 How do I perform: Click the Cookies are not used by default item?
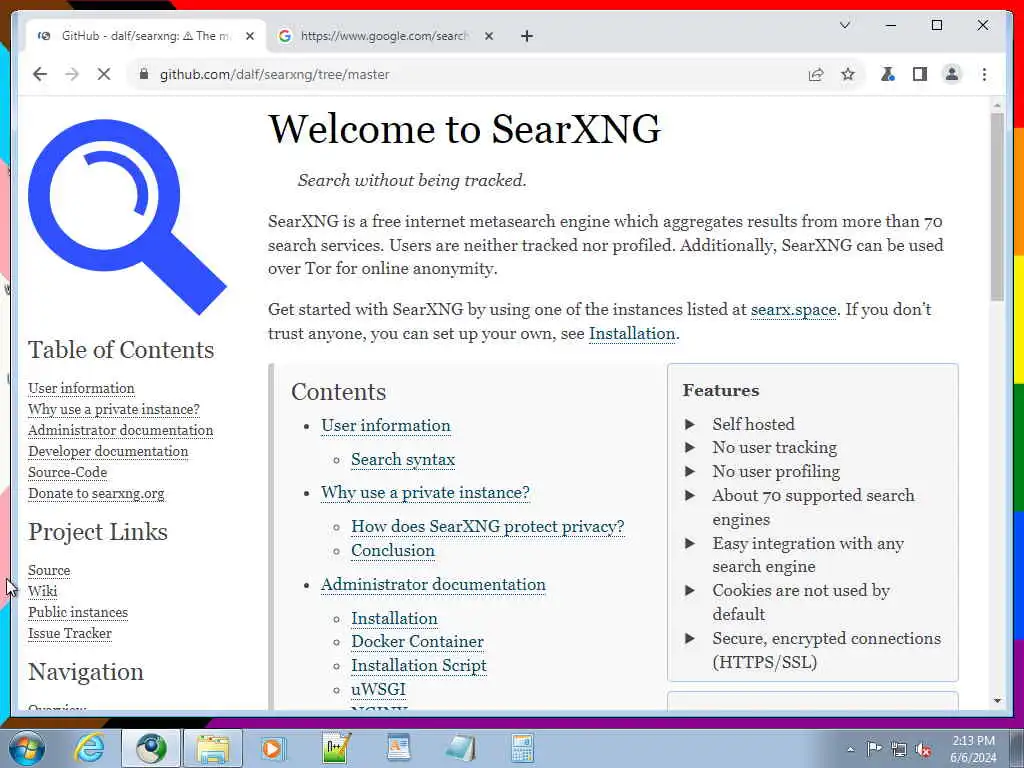coord(801,602)
